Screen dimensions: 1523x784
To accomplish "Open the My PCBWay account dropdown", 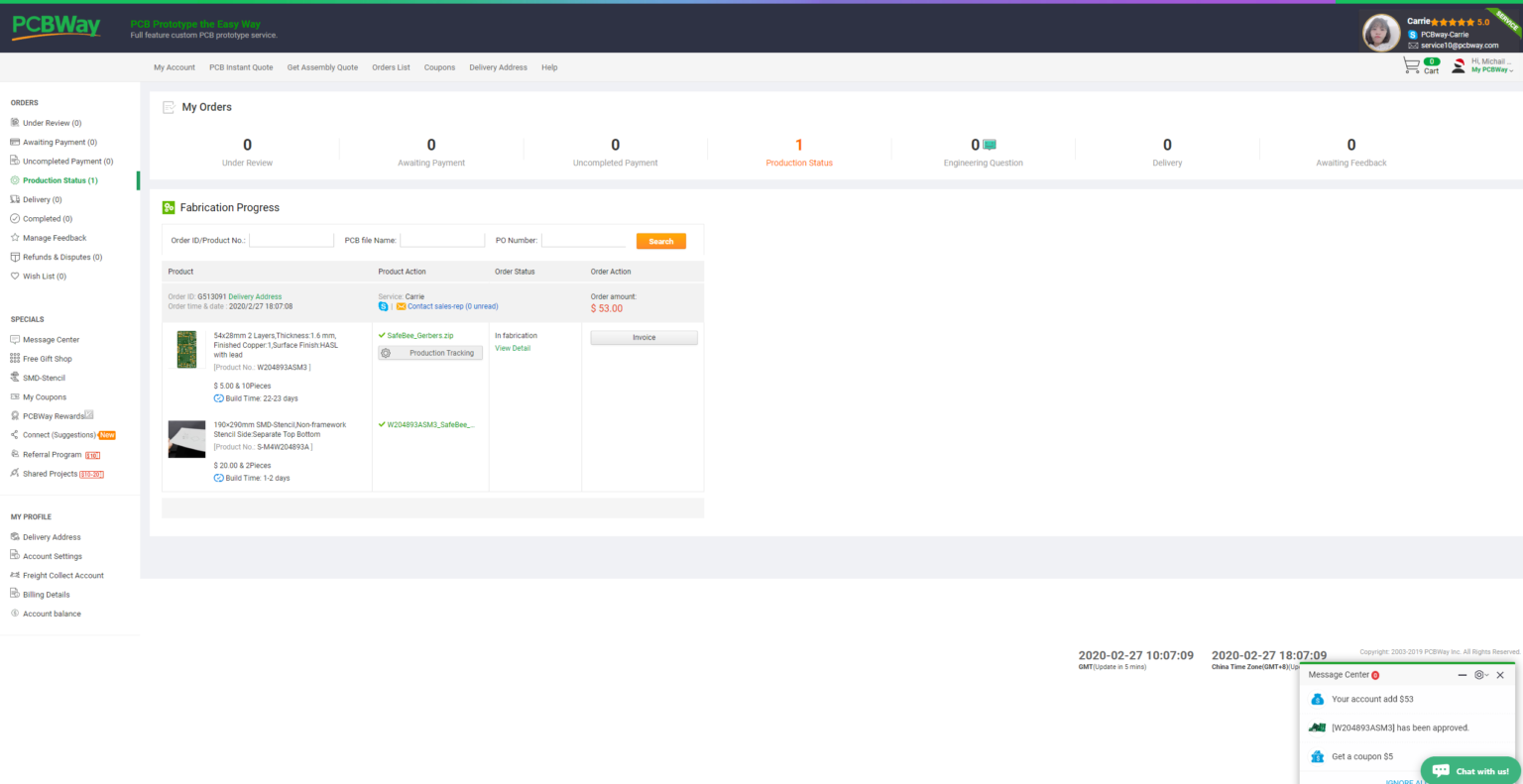I will tap(1491, 69).
